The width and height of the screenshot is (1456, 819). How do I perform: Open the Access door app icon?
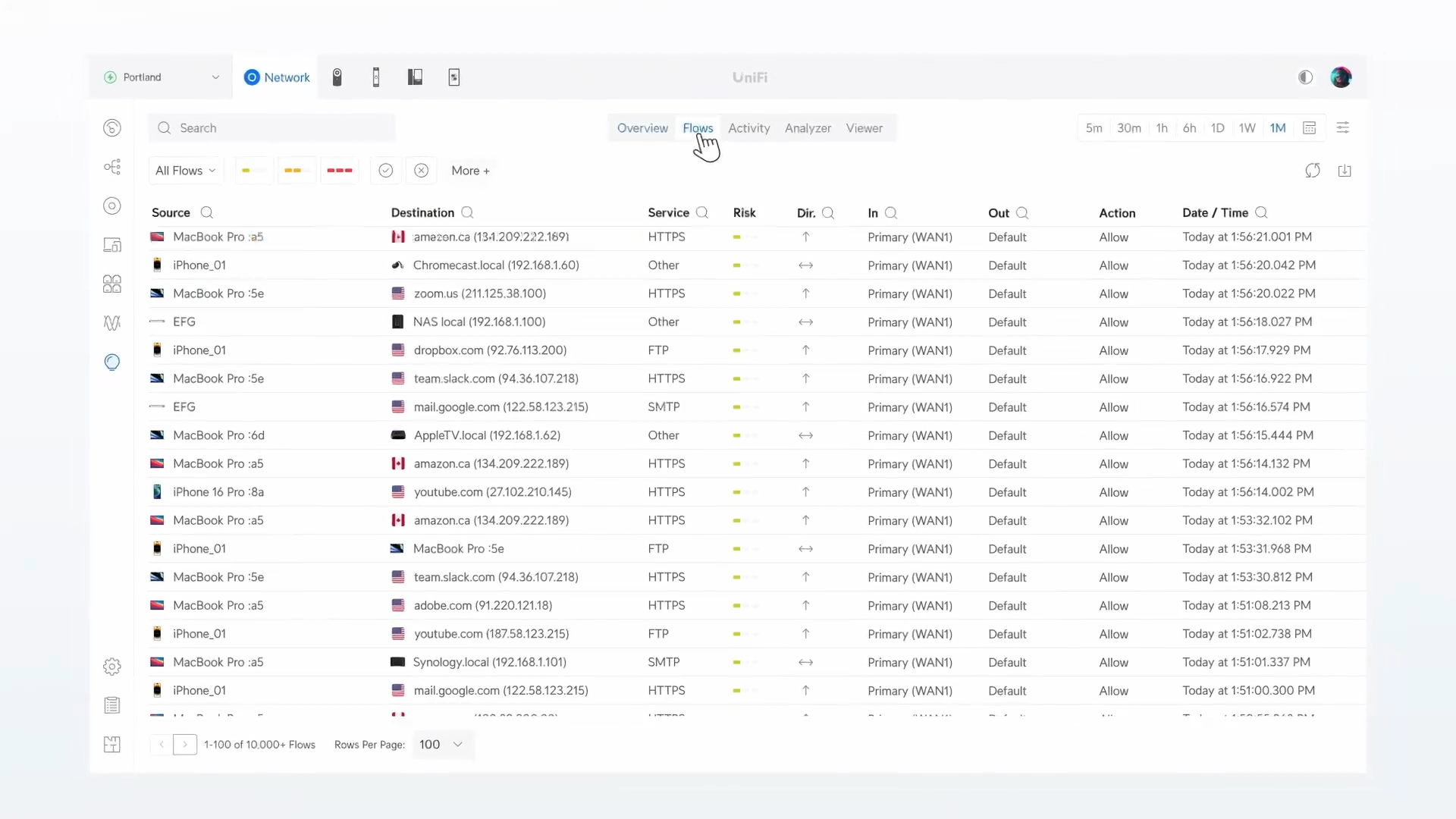pos(376,77)
